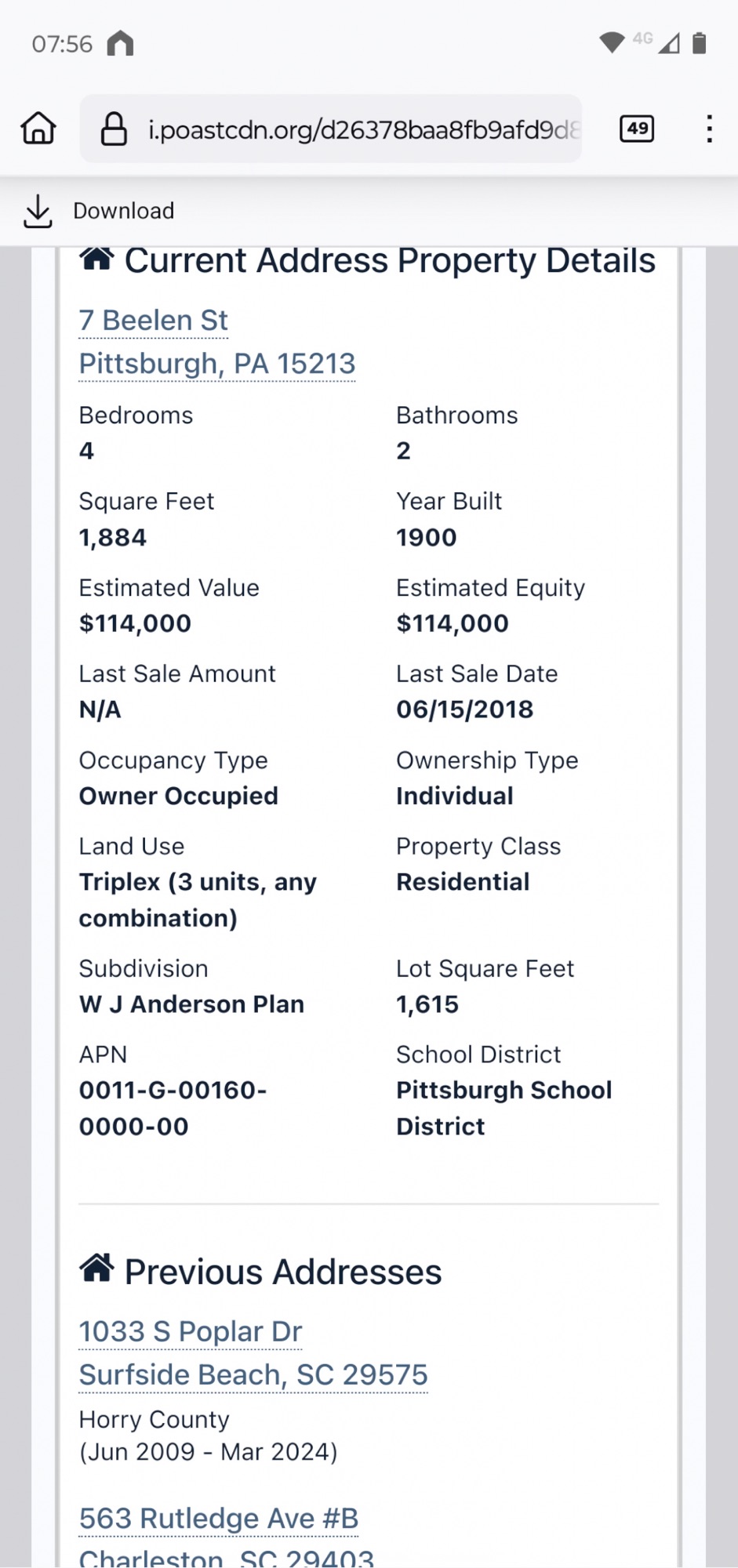Tap the Download label

tap(123, 211)
